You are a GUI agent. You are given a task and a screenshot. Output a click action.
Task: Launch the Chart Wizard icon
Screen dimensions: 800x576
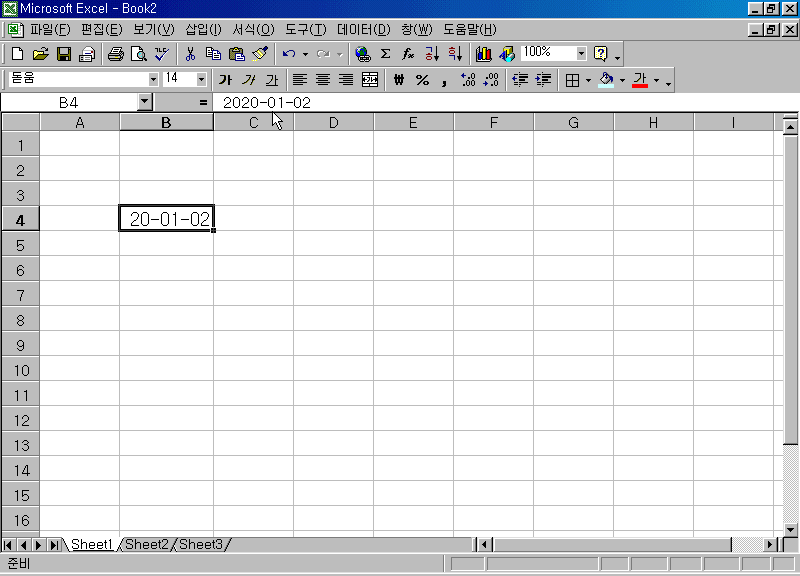click(x=483, y=54)
